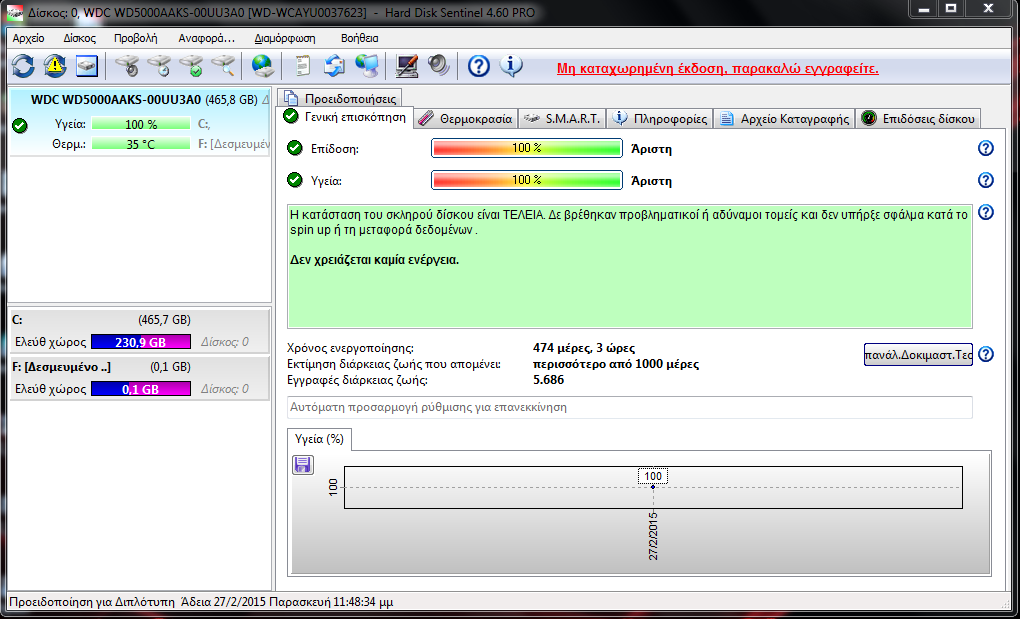
Task: Click the 35 °C temperature bar in disk list
Action: point(141,144)
